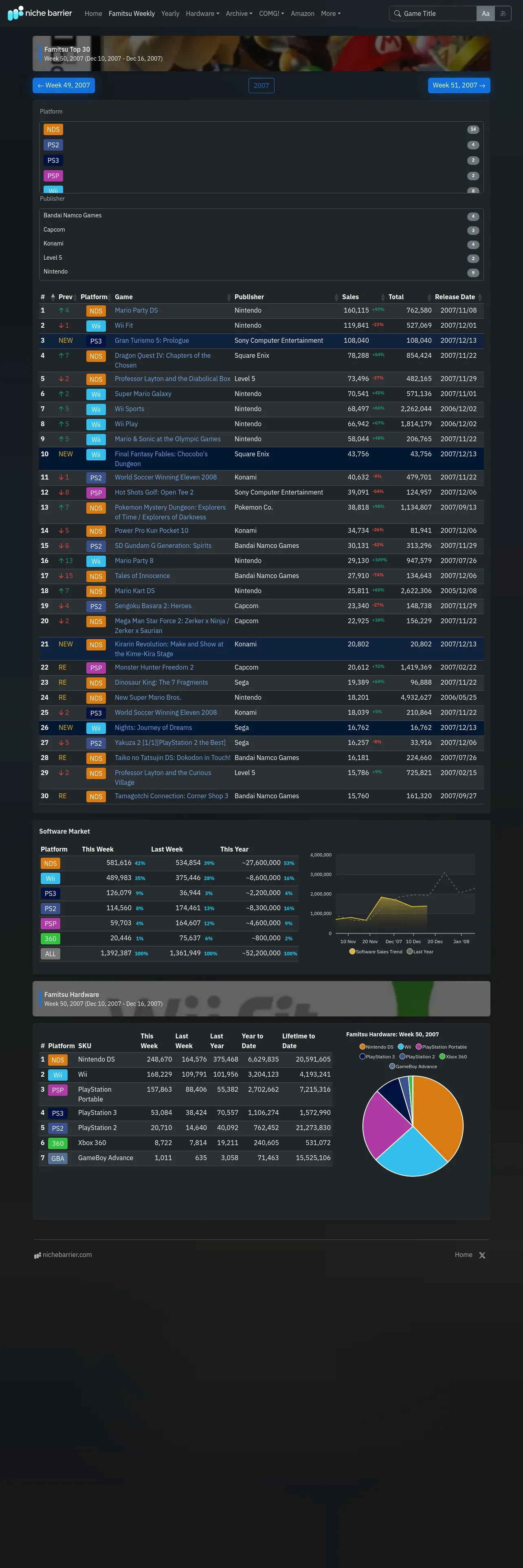Image resolution: width=523 pixels, height=1568 pixels.
Task: Filter by publisher Capcom
Action: tap(261, 230)
